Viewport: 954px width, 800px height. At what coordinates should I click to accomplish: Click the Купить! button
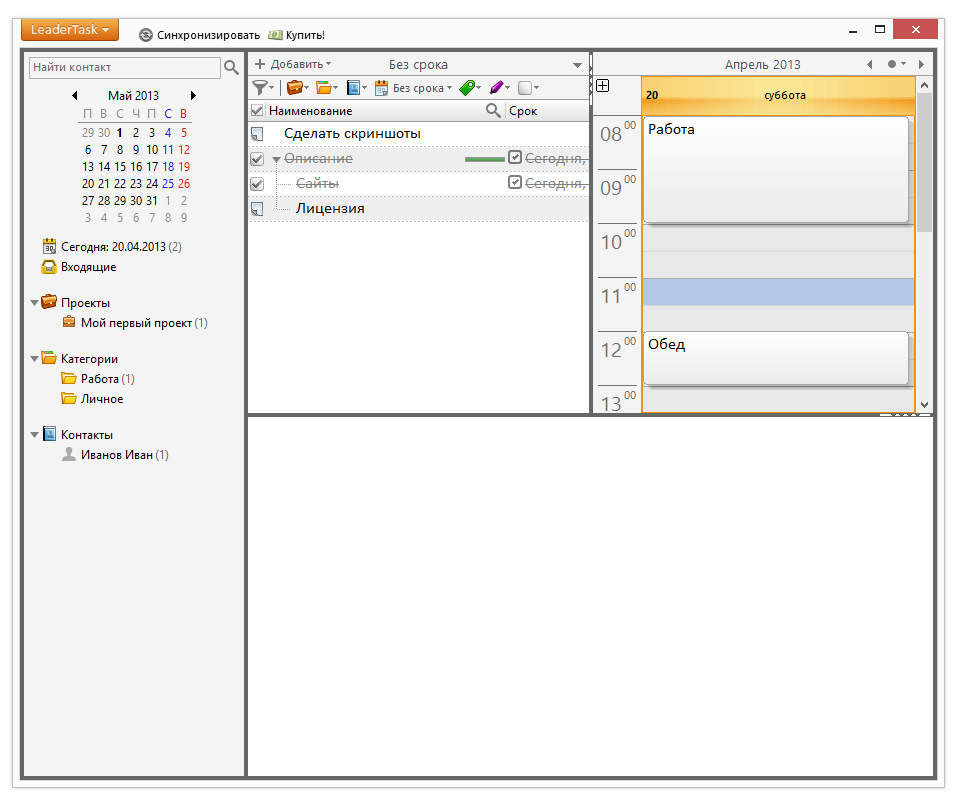point(297,35)
